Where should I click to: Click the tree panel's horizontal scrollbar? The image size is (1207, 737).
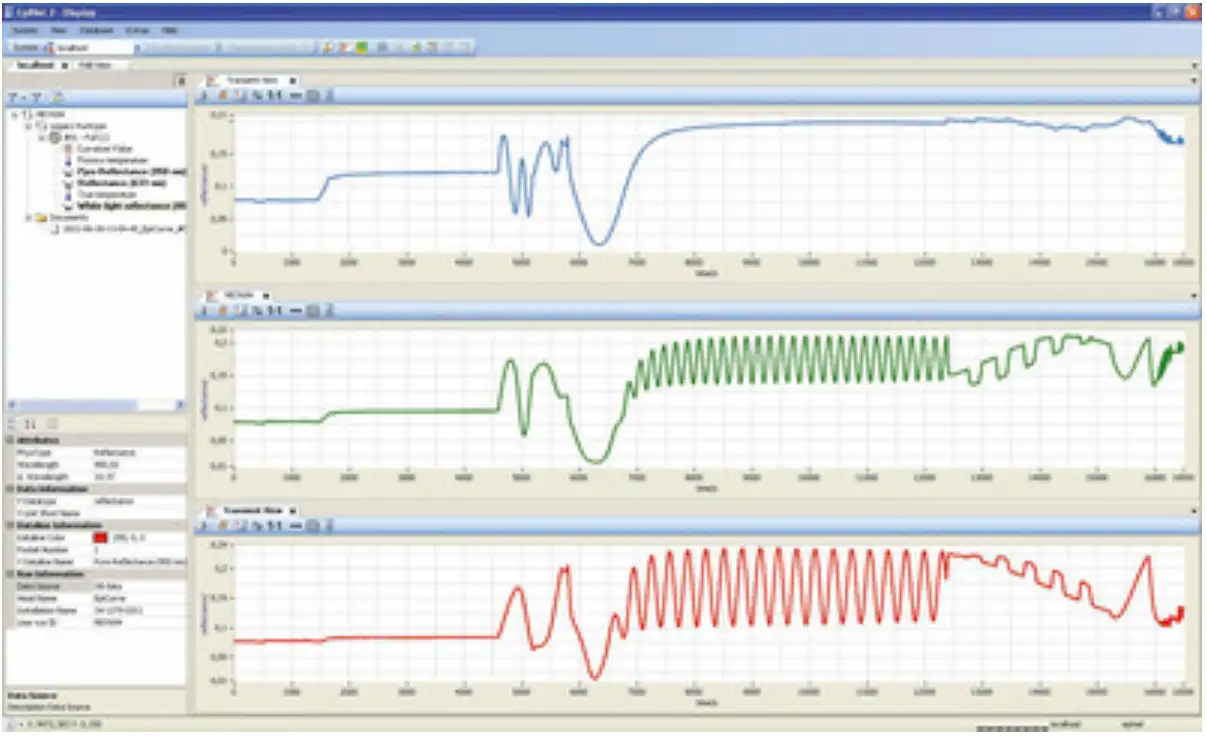coord(95,405)
